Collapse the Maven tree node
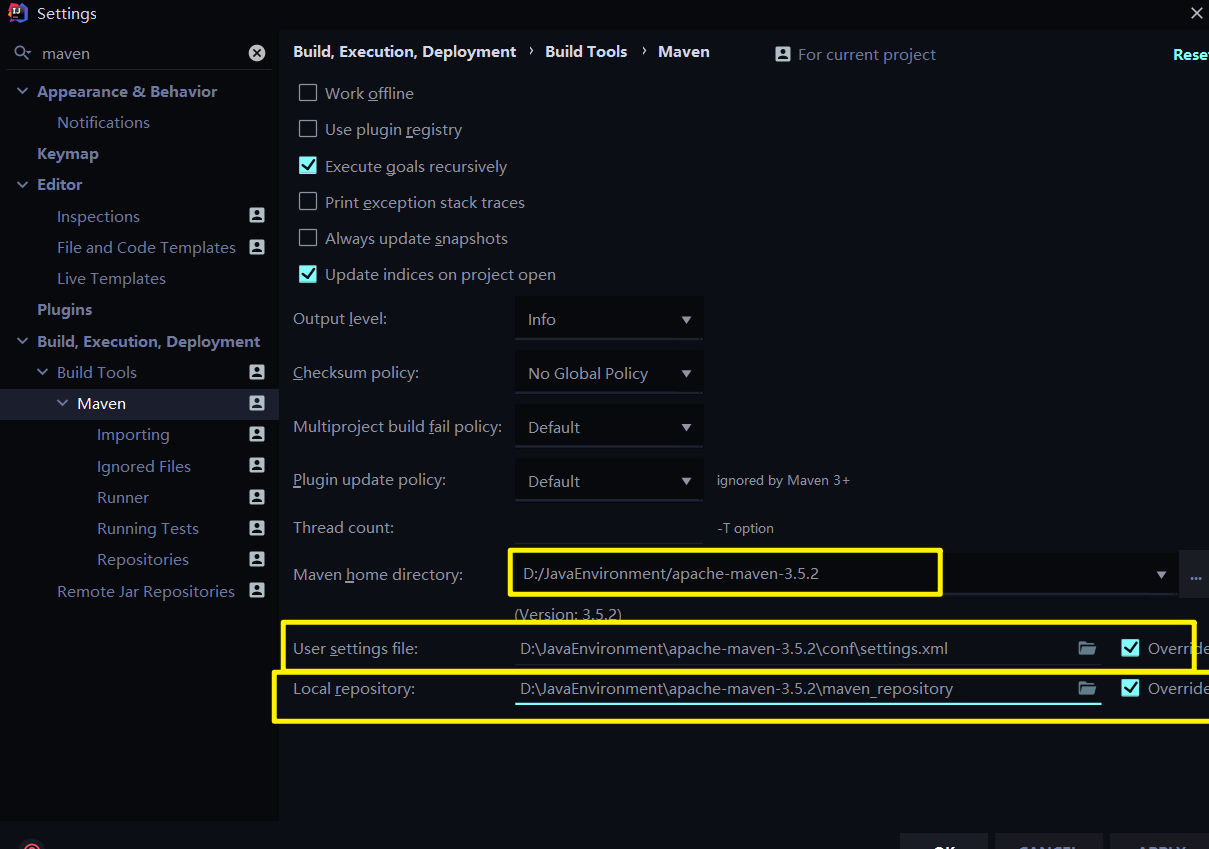Image resolution: width=1209 pixels, height=849 pixels. (x=62, y=403)
